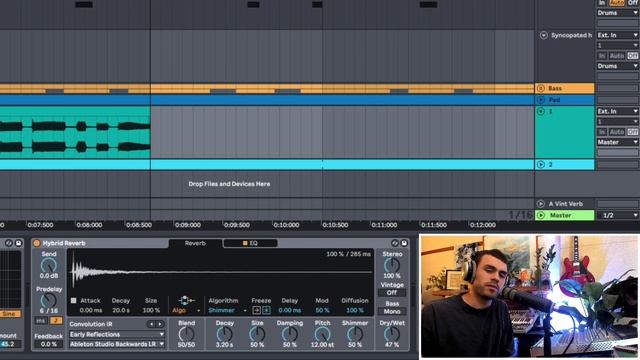Click the Drop Files and Devices Here area
This screenshot has width=640, height=360.
229,184
